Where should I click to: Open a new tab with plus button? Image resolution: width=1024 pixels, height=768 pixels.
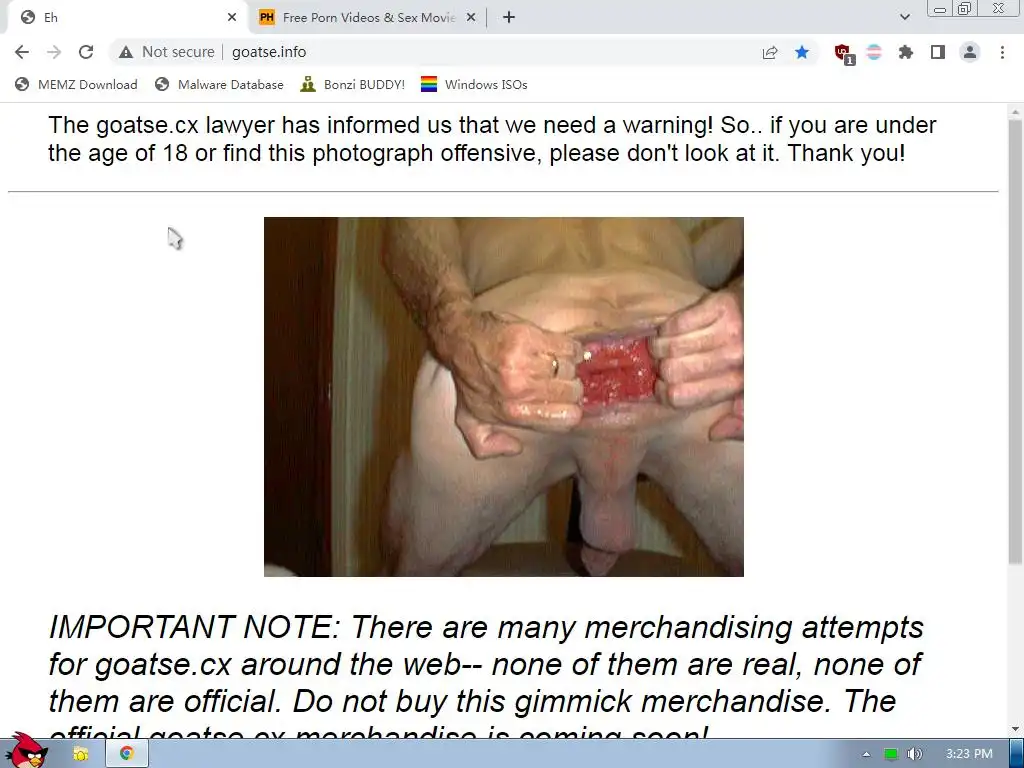pyautogui.click(x=509, y=18)
